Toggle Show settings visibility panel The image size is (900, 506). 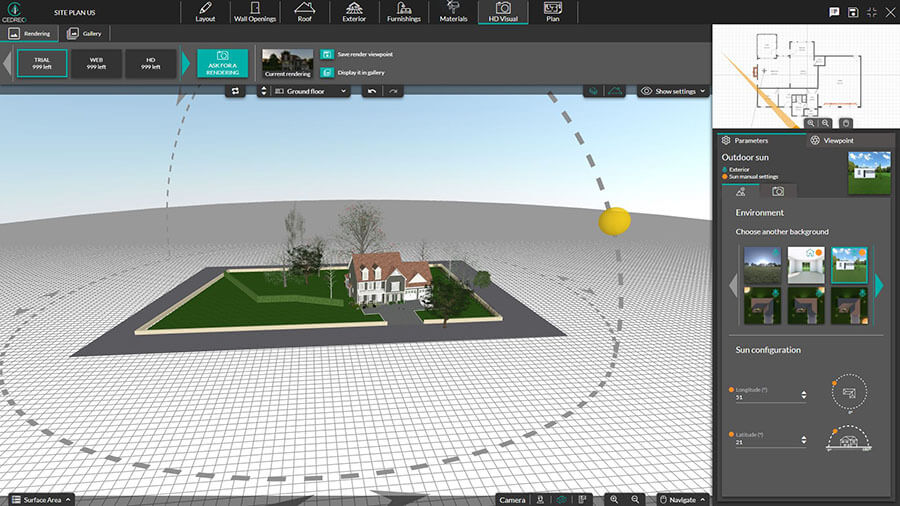673,91
